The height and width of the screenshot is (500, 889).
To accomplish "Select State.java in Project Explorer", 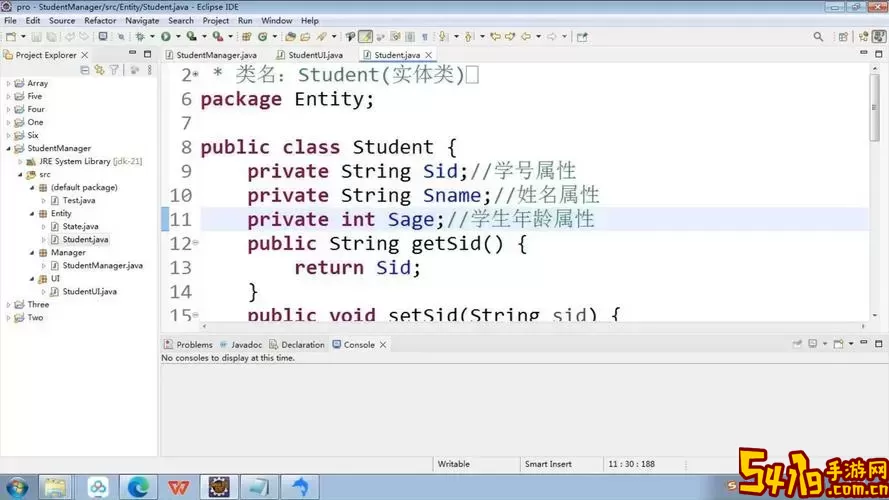I will (80, 226).
